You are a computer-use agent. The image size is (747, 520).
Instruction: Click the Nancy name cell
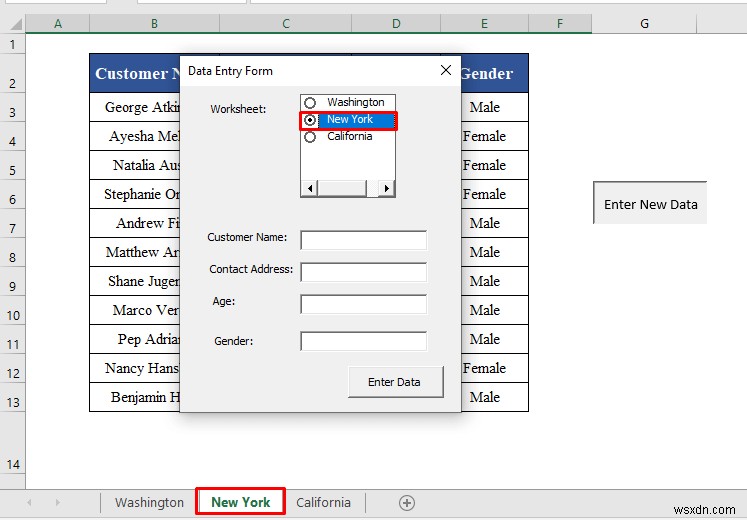(135, 368)
